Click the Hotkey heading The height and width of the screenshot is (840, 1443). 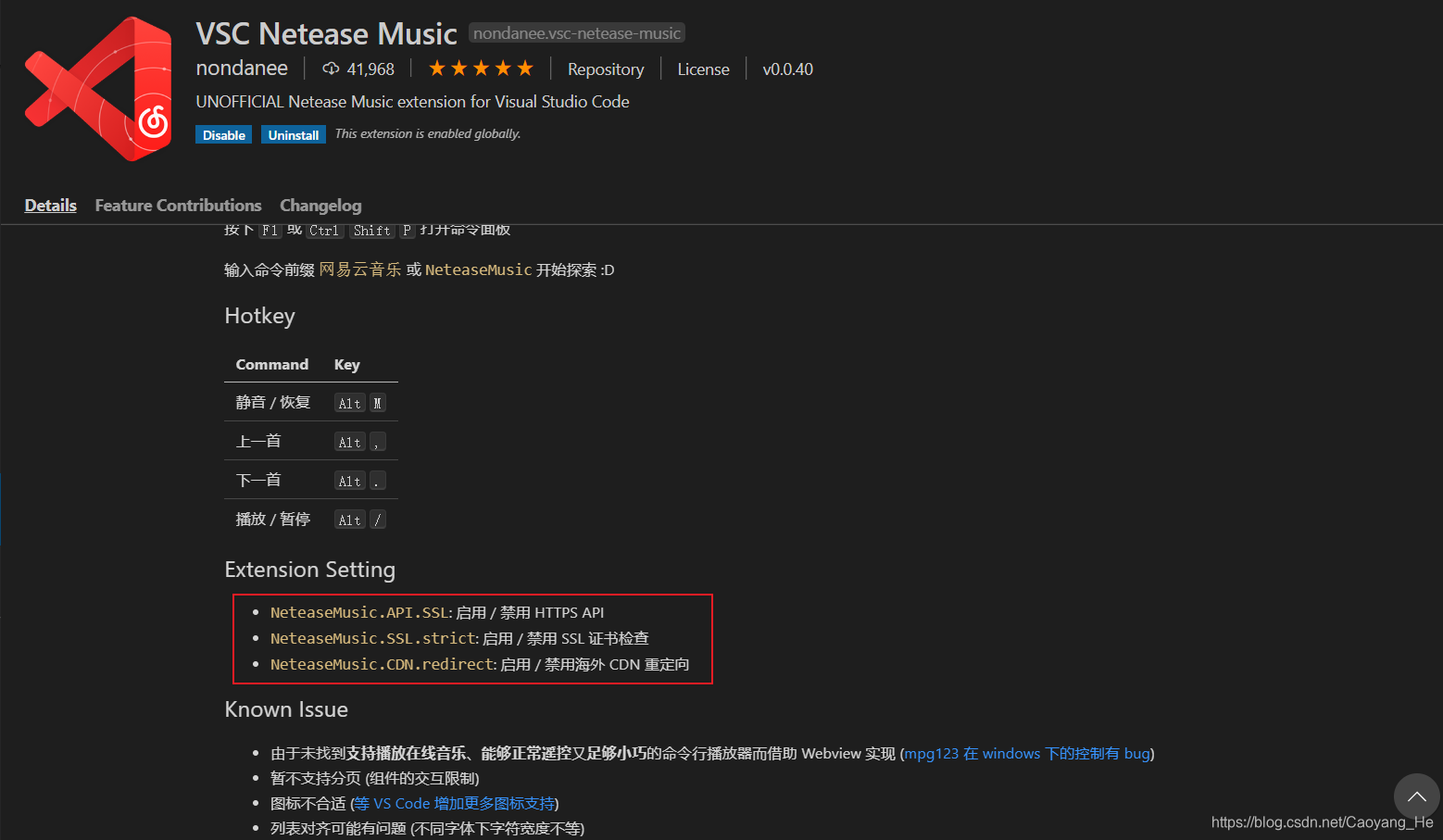(x=260, y=317)
